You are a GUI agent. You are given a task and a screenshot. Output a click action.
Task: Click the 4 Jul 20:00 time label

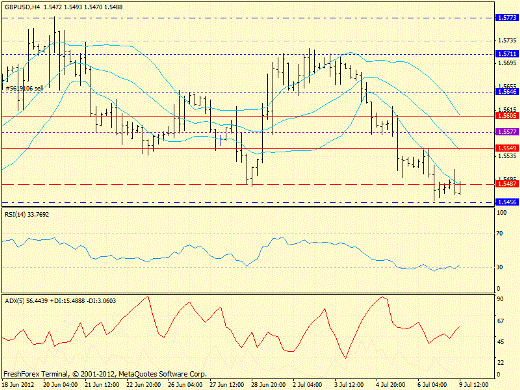pos(391,384)
